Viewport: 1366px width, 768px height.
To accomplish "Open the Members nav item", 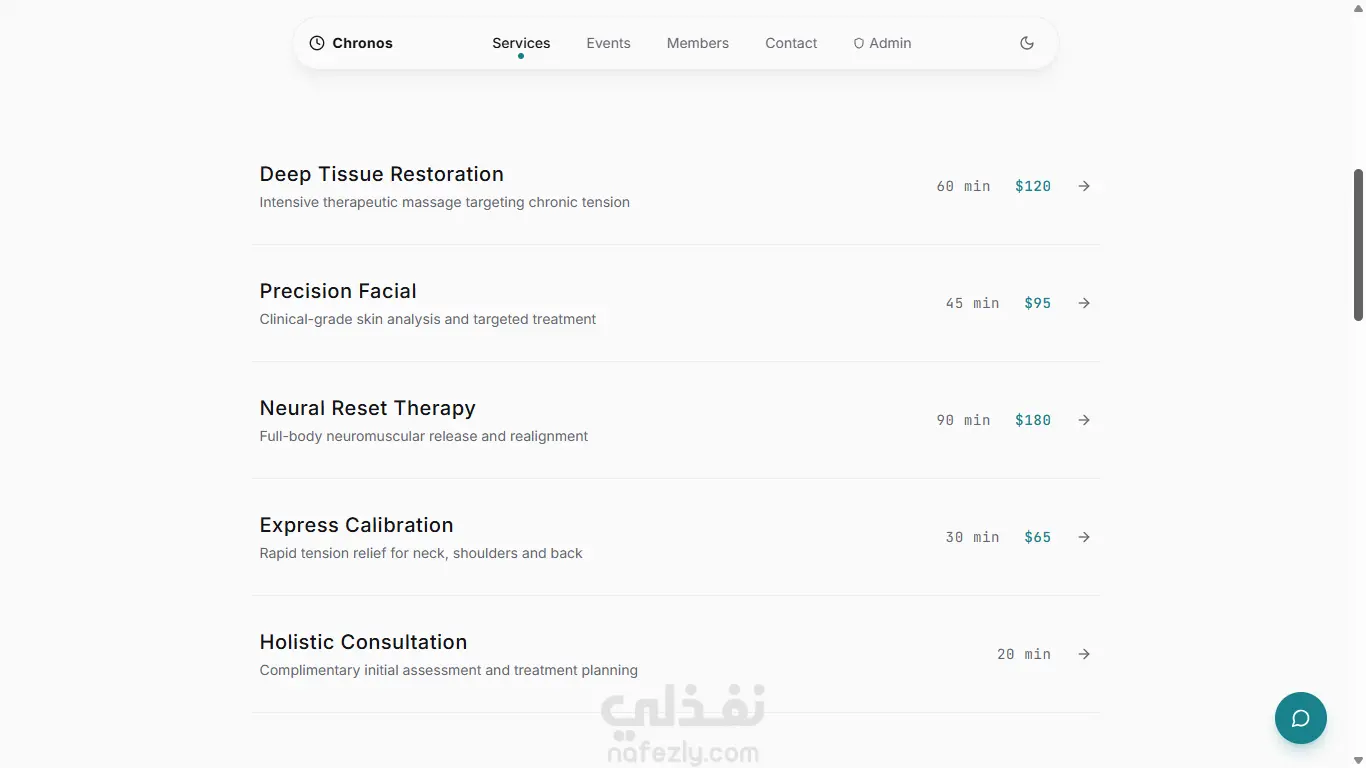I will (698, 43).
